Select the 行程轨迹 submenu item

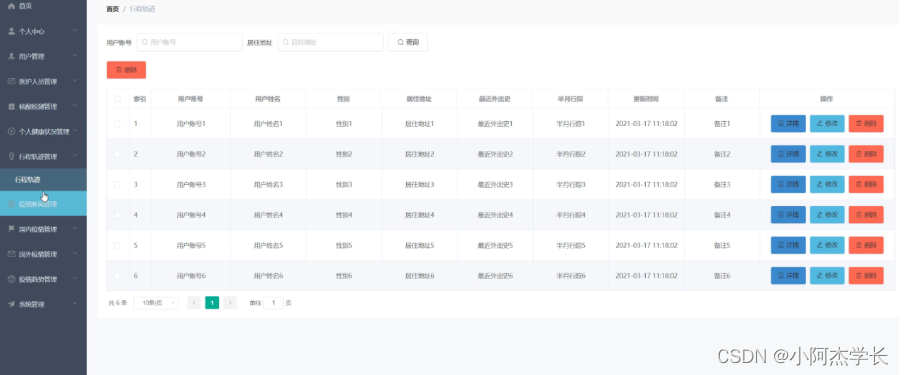(x=43, y=179)
